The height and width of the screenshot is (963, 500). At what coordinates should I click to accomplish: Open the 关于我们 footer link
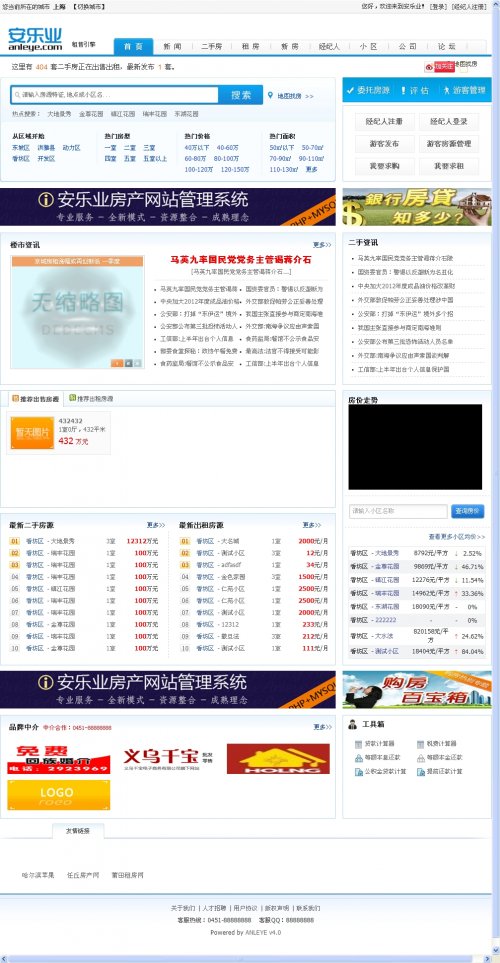tap(182, 908)
